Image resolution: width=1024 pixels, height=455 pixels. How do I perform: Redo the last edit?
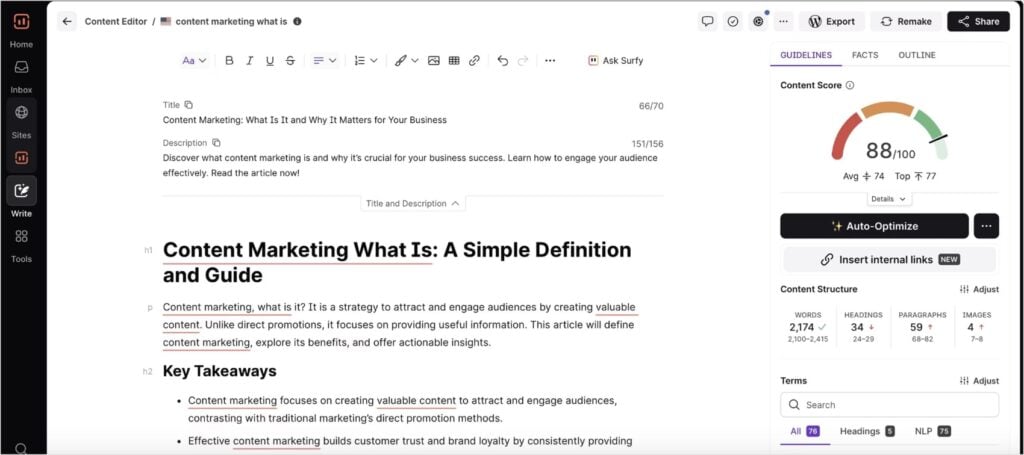522,61
